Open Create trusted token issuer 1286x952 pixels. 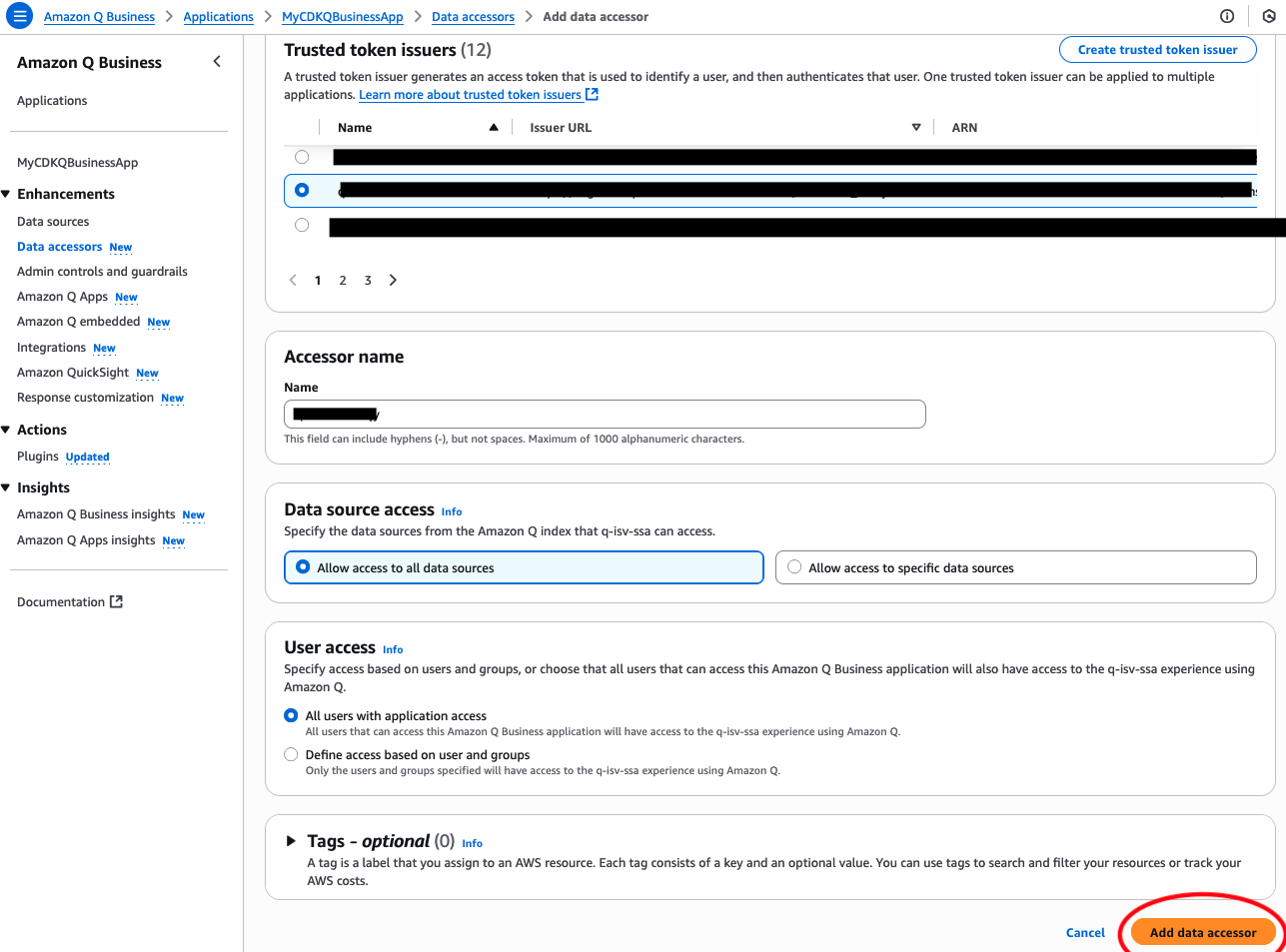[x=1156, y=49]
